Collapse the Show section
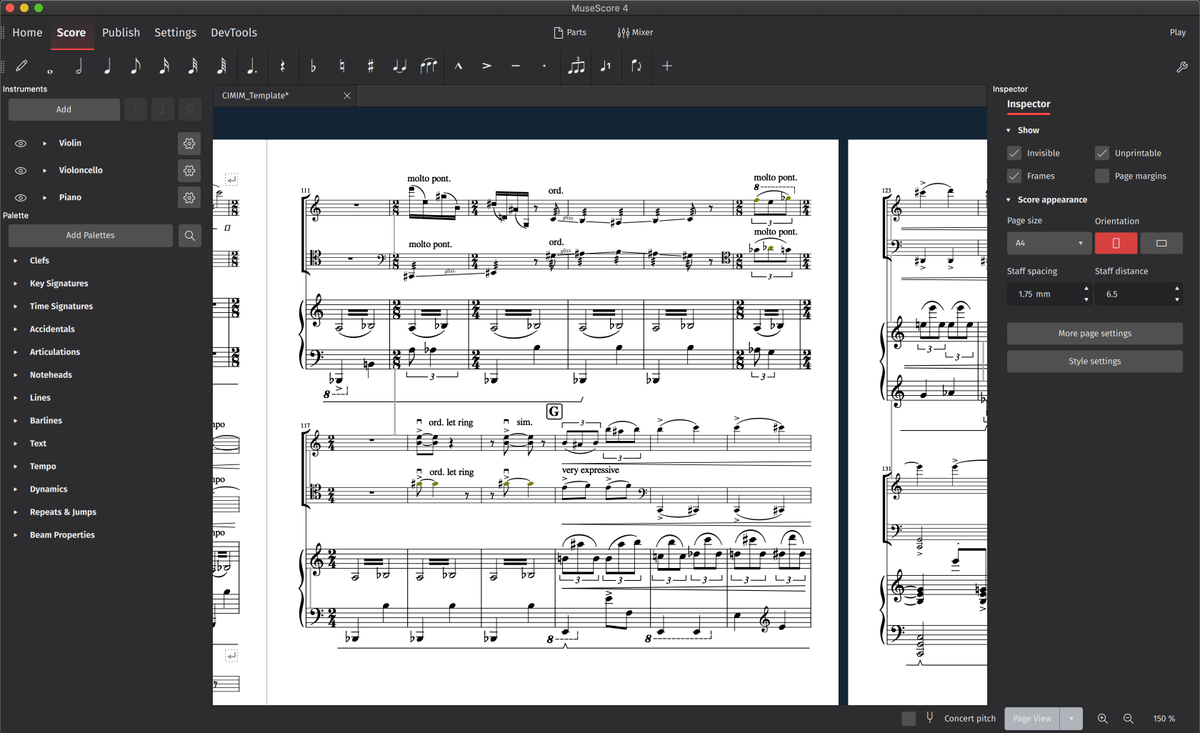The width and height of the screenshot is (1200, 733). (x=1008, y=130)
